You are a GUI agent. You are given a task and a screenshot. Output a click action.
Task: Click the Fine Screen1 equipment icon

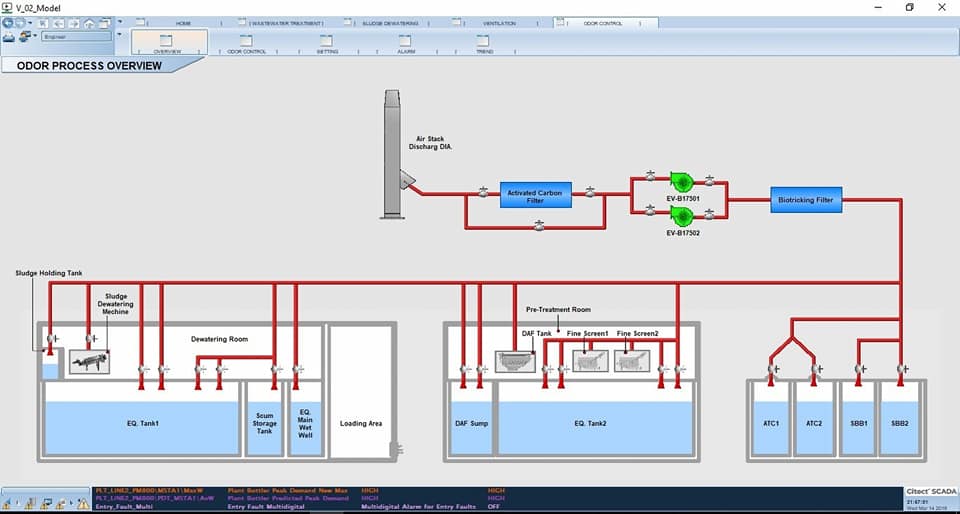[x=590, y=361]
